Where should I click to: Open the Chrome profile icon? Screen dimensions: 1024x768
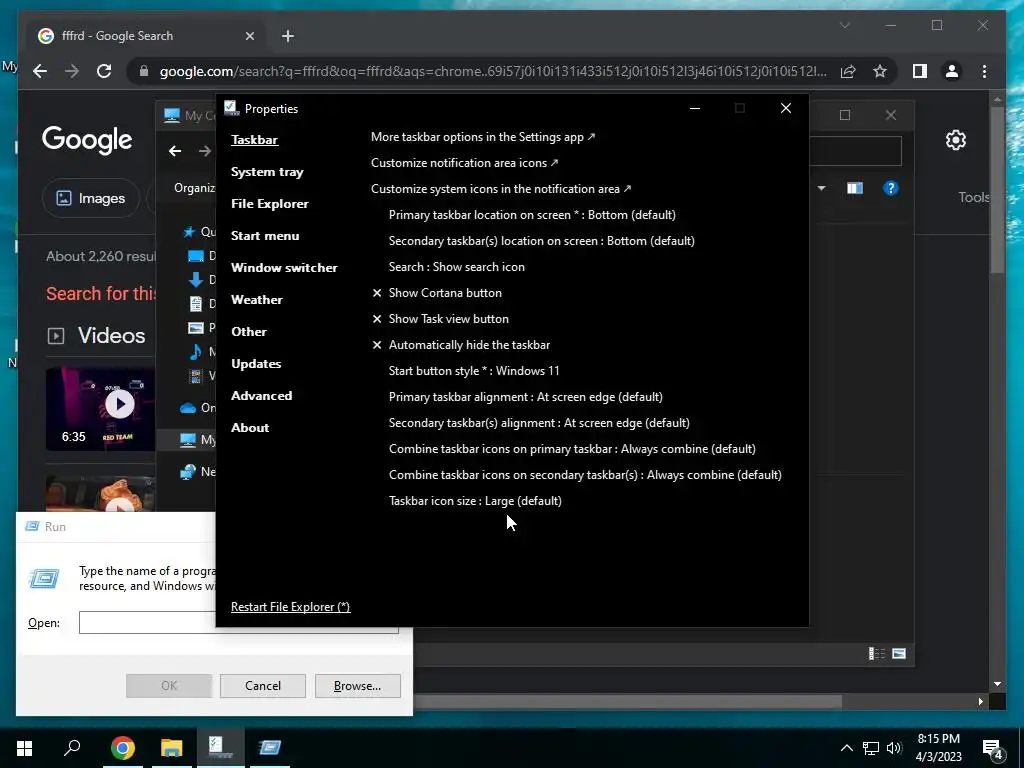coord(952,71)
